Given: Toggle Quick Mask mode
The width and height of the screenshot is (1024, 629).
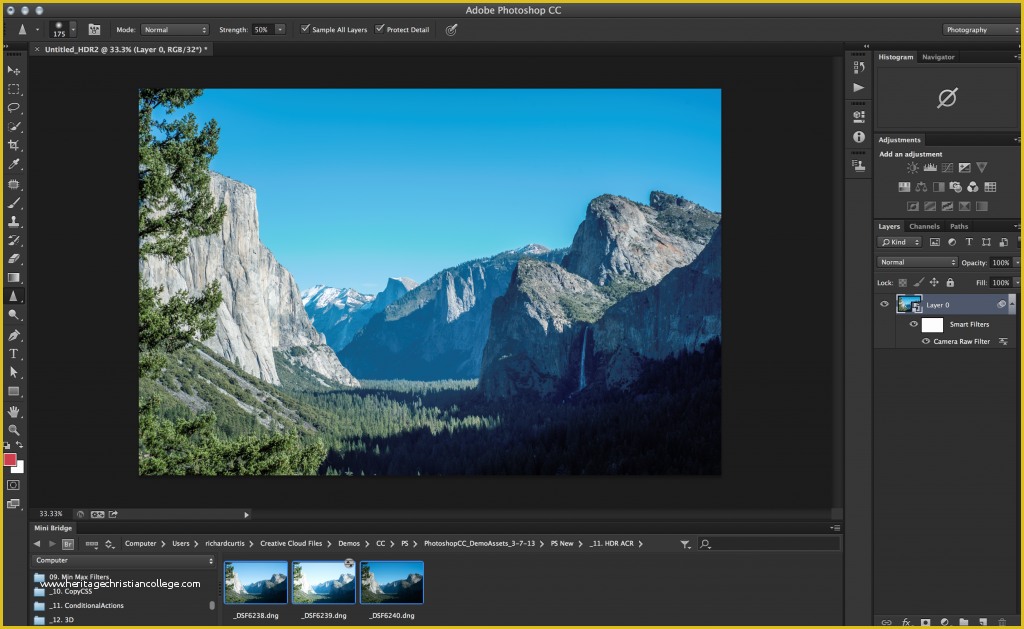Looking at the screenshot, I should coord(13,485).
